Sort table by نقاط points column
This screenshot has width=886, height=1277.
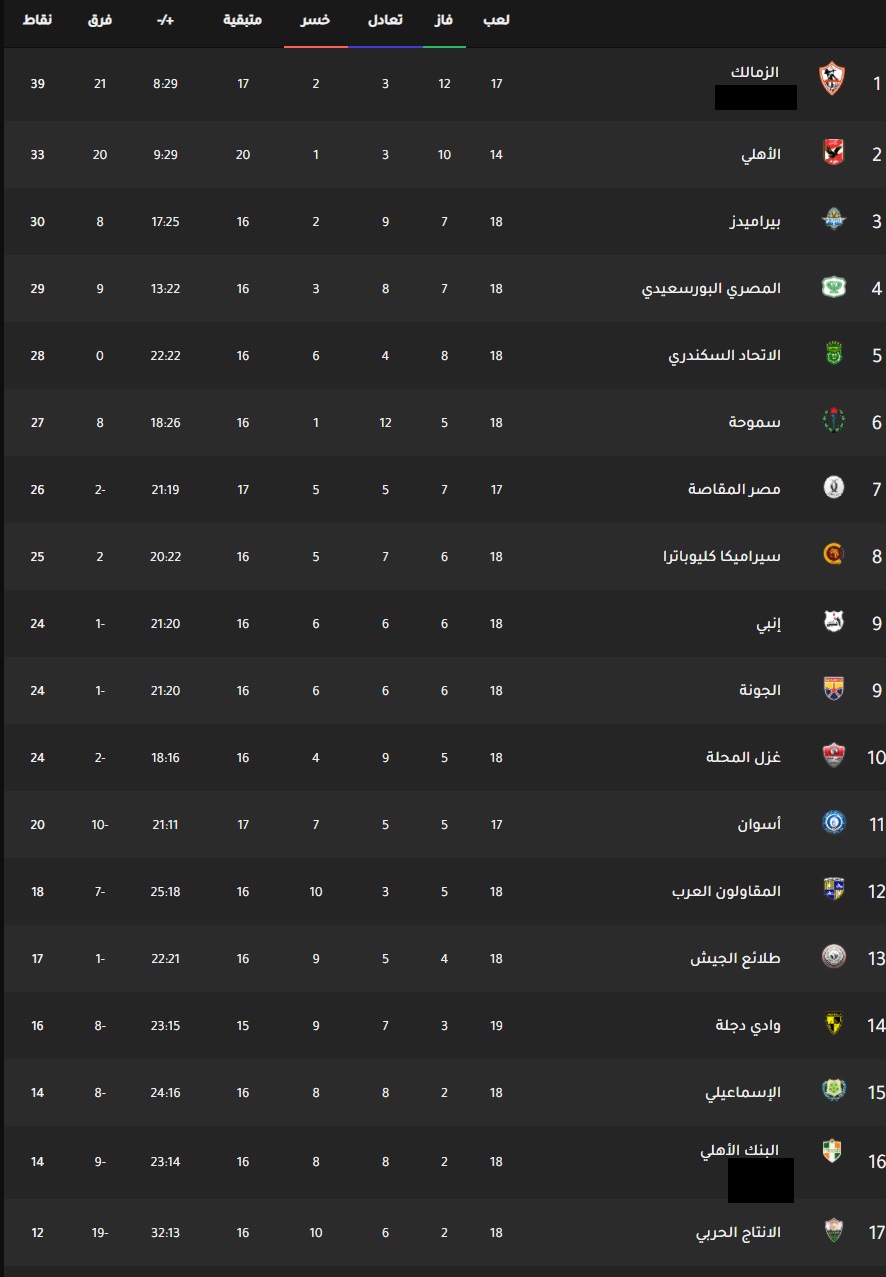pyautogui.click(x=38, y=20)
